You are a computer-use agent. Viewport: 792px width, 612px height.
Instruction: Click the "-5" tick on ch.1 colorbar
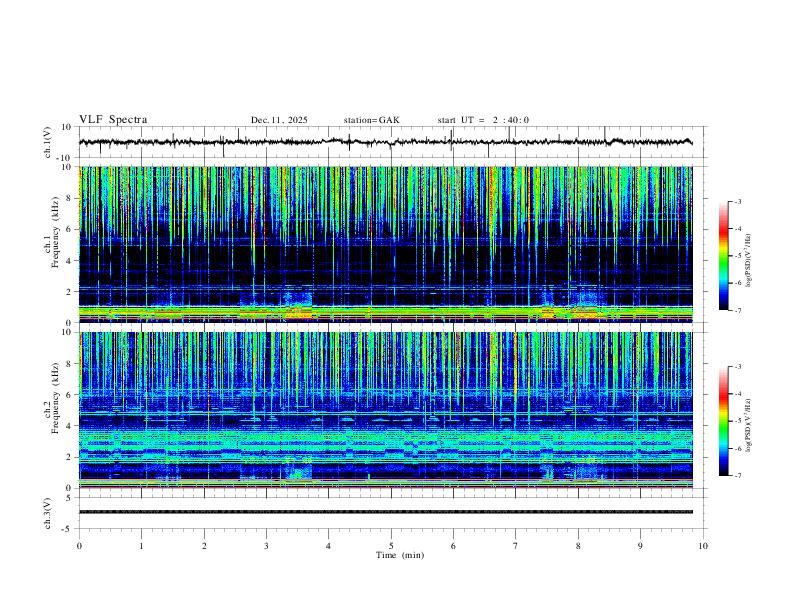(x=737, y=256)
